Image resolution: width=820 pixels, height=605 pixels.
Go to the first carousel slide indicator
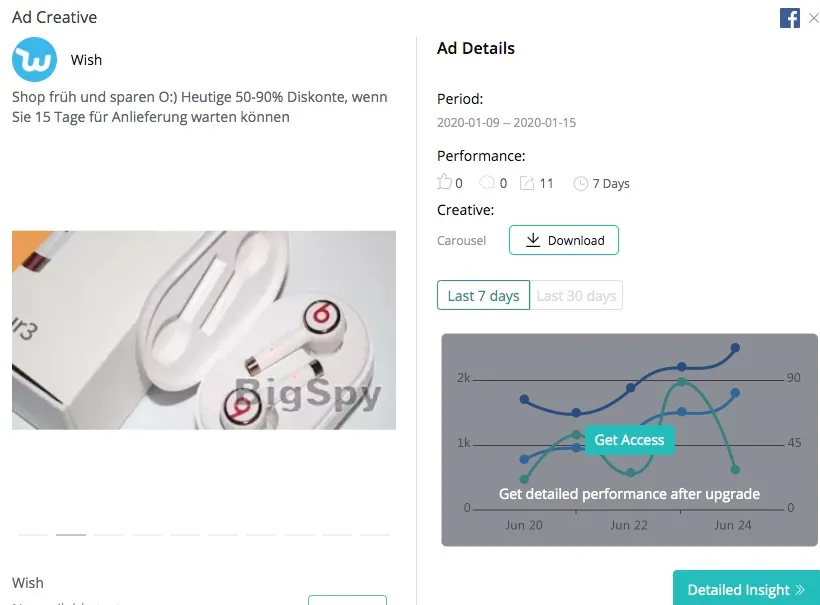(33, 535)
